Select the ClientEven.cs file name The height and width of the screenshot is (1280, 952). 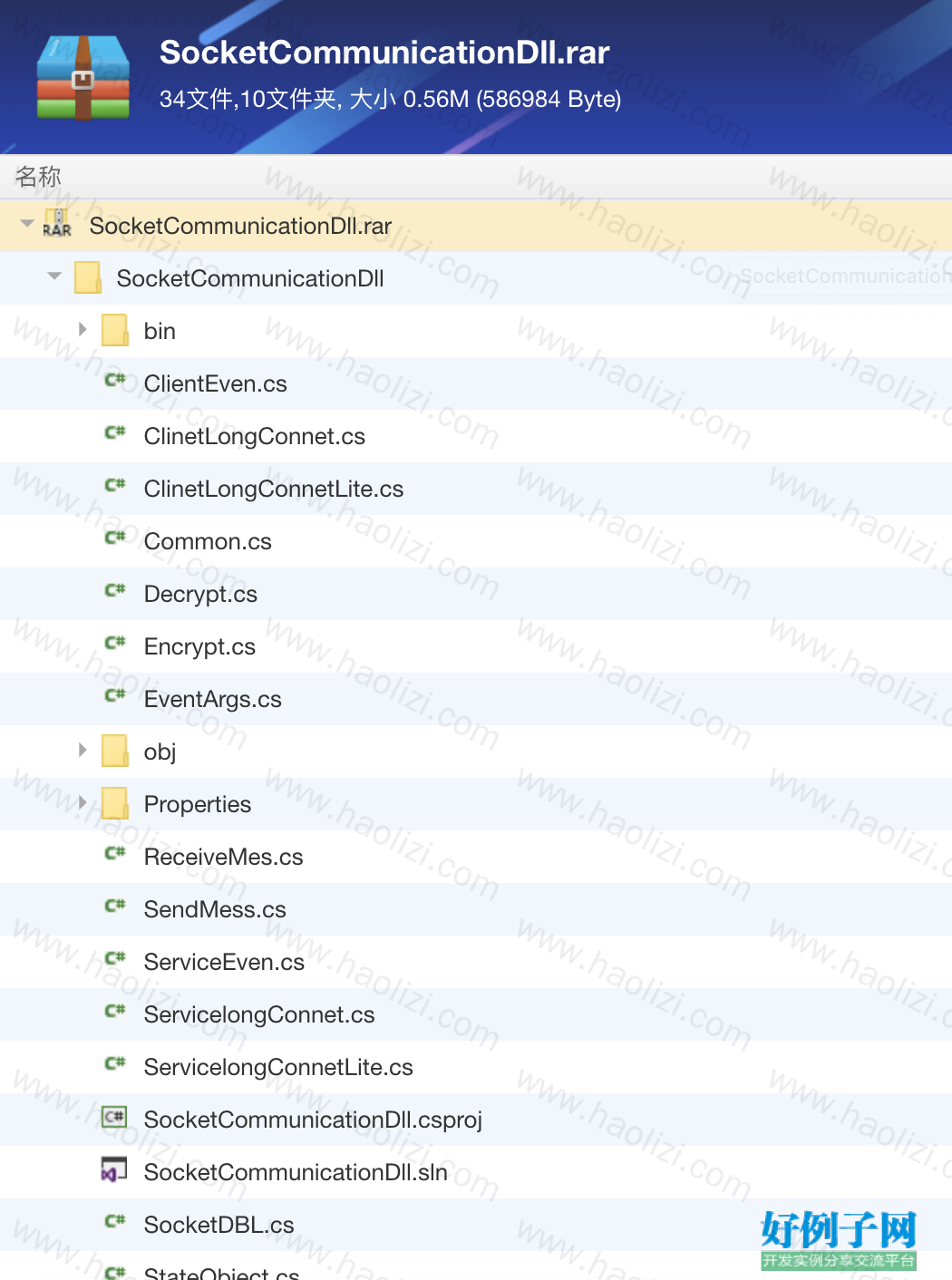216,383
